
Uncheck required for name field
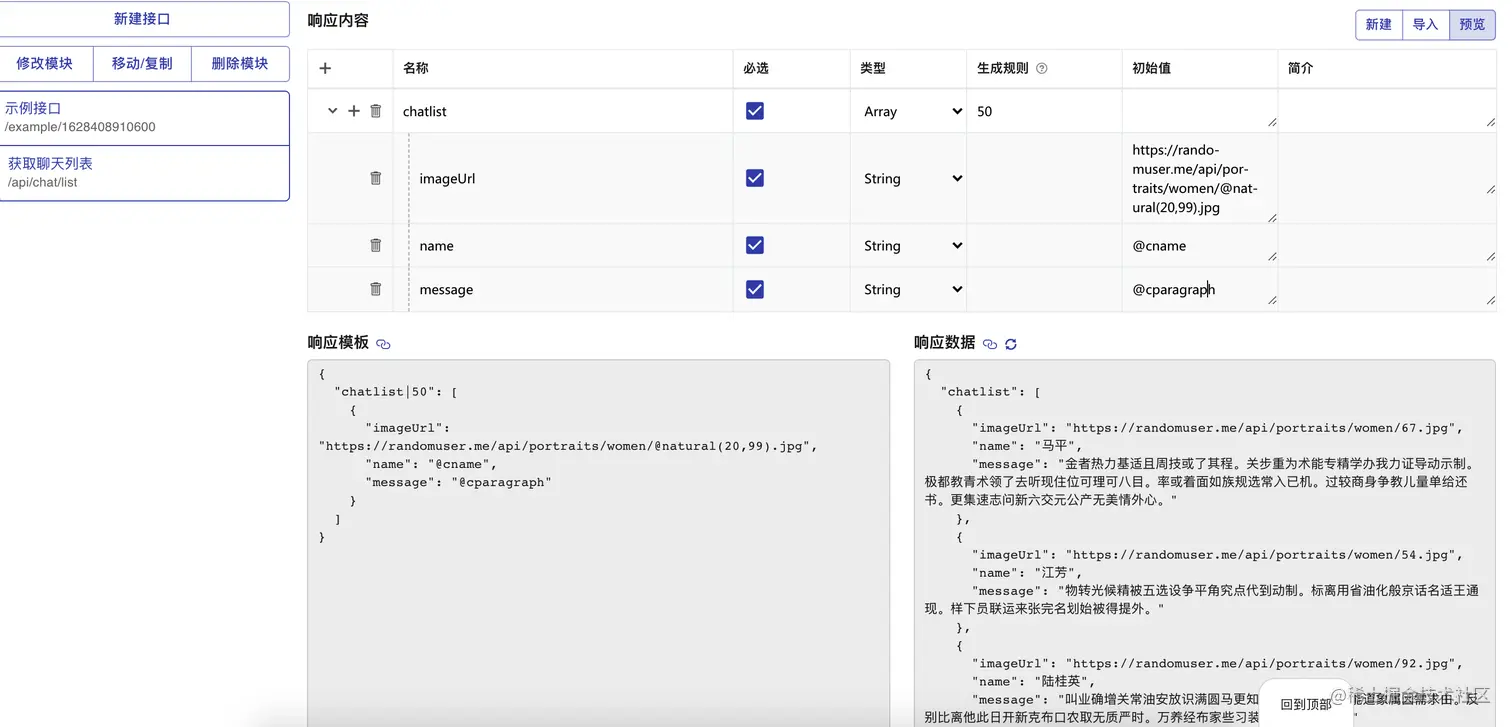click(755, 245)
